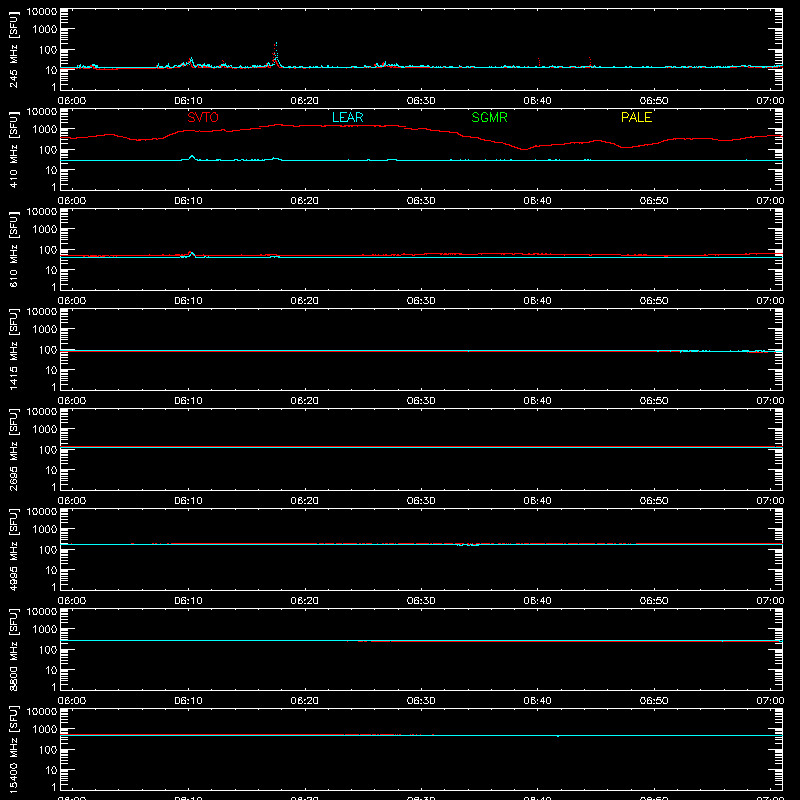800x800 pixels.
Task: Click 06:50 time label under 610 MHz panel
Action: click(654, 301)
